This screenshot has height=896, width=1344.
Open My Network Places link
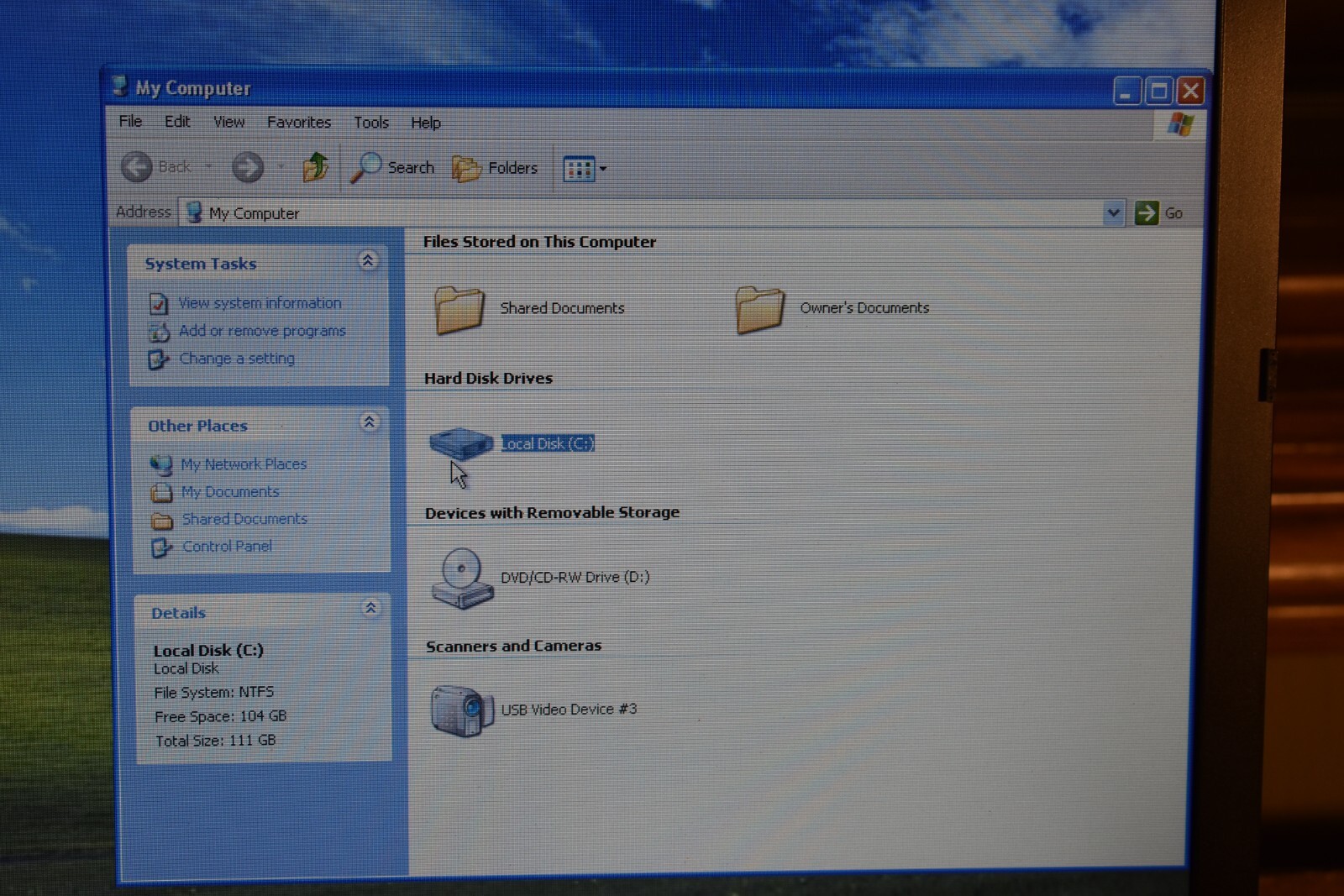(244, 464)
